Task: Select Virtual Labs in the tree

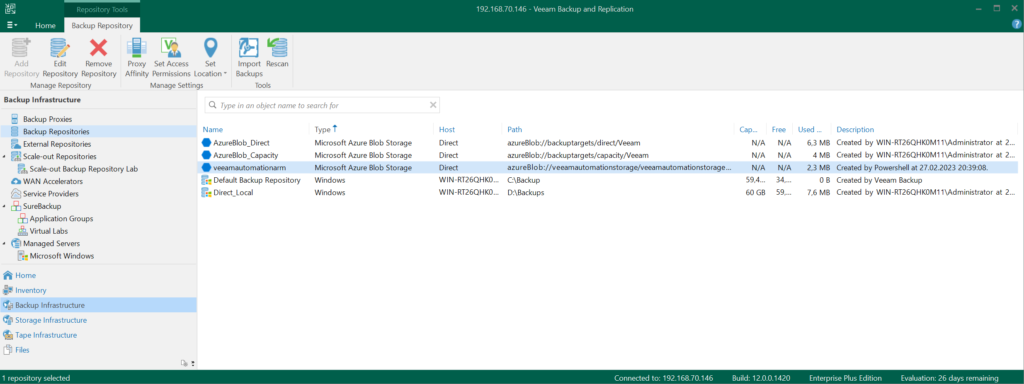Action: click(x=48, y=231)
